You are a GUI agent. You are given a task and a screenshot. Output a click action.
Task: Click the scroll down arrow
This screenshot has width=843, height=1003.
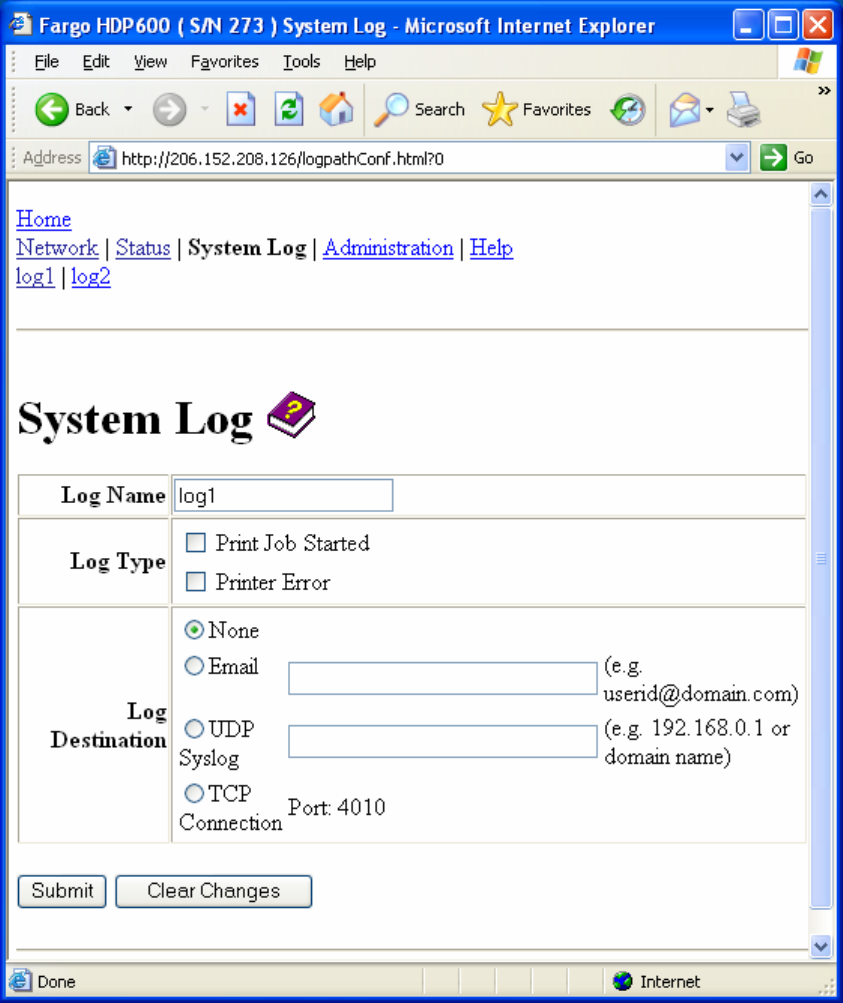point(821,945)
